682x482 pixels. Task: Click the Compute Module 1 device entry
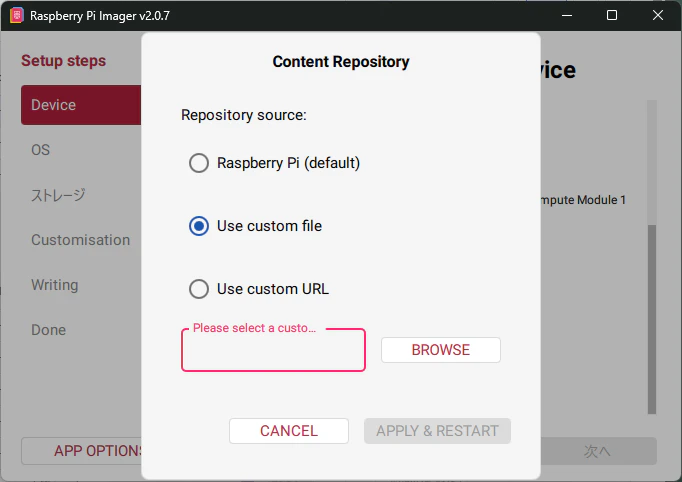point(583,200)
